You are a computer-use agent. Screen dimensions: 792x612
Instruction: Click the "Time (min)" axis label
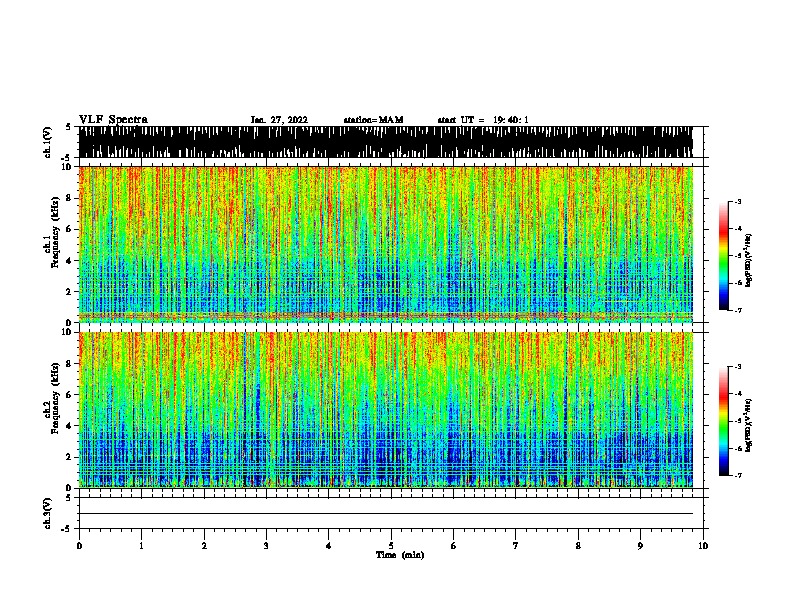tap(400, 555)
